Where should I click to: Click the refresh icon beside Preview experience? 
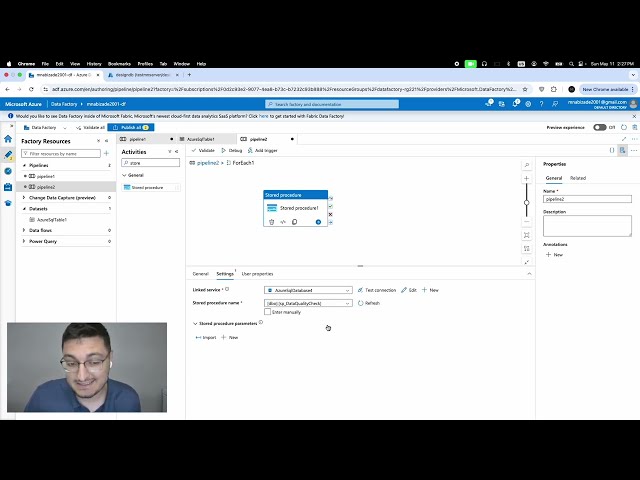pyautogui.click(x=624, y=127)
